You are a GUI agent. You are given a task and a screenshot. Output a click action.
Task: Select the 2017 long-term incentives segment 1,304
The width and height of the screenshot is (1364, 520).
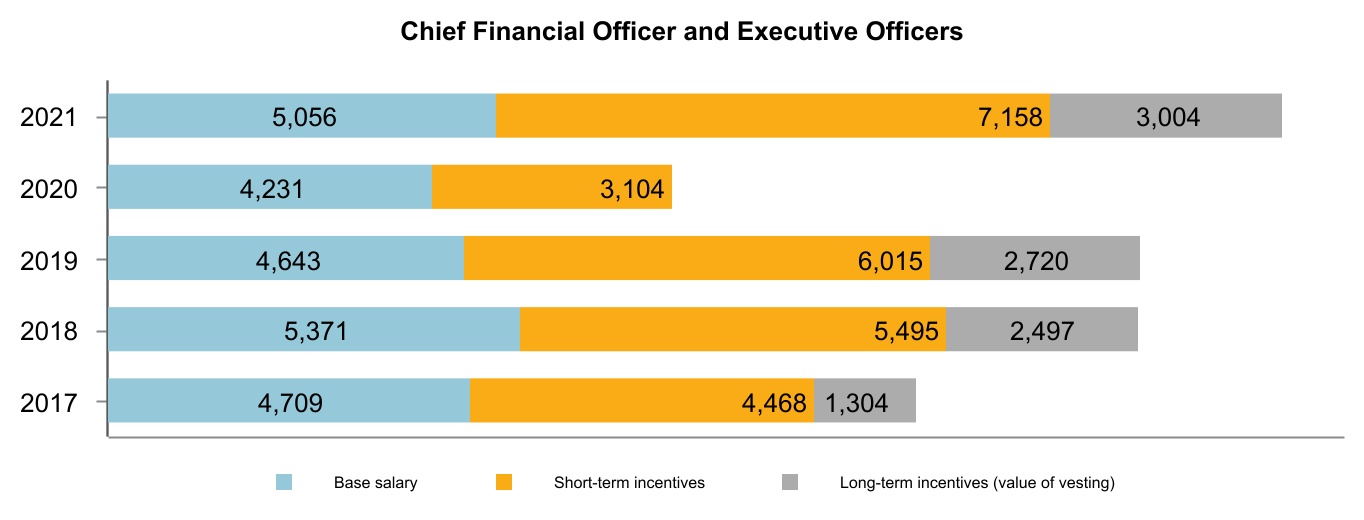(865, 401)
